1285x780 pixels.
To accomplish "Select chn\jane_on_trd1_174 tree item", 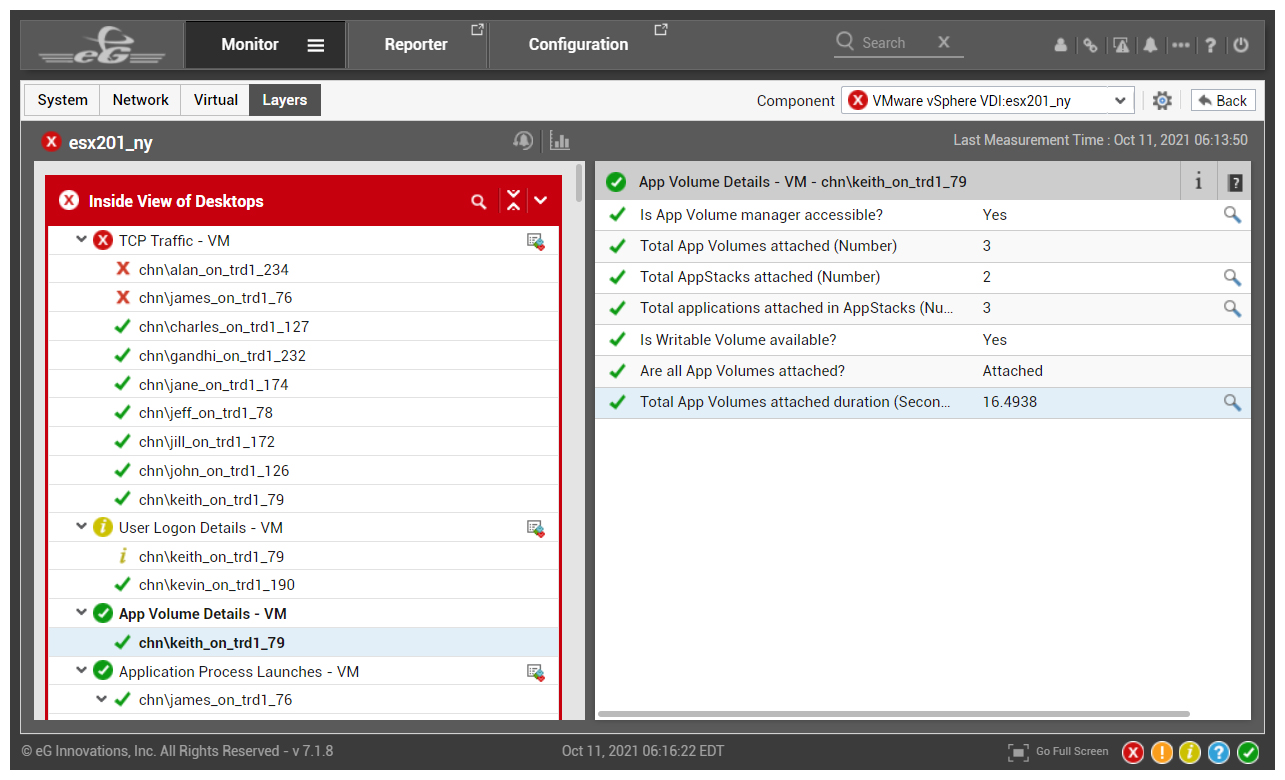I will coord(213,385).
